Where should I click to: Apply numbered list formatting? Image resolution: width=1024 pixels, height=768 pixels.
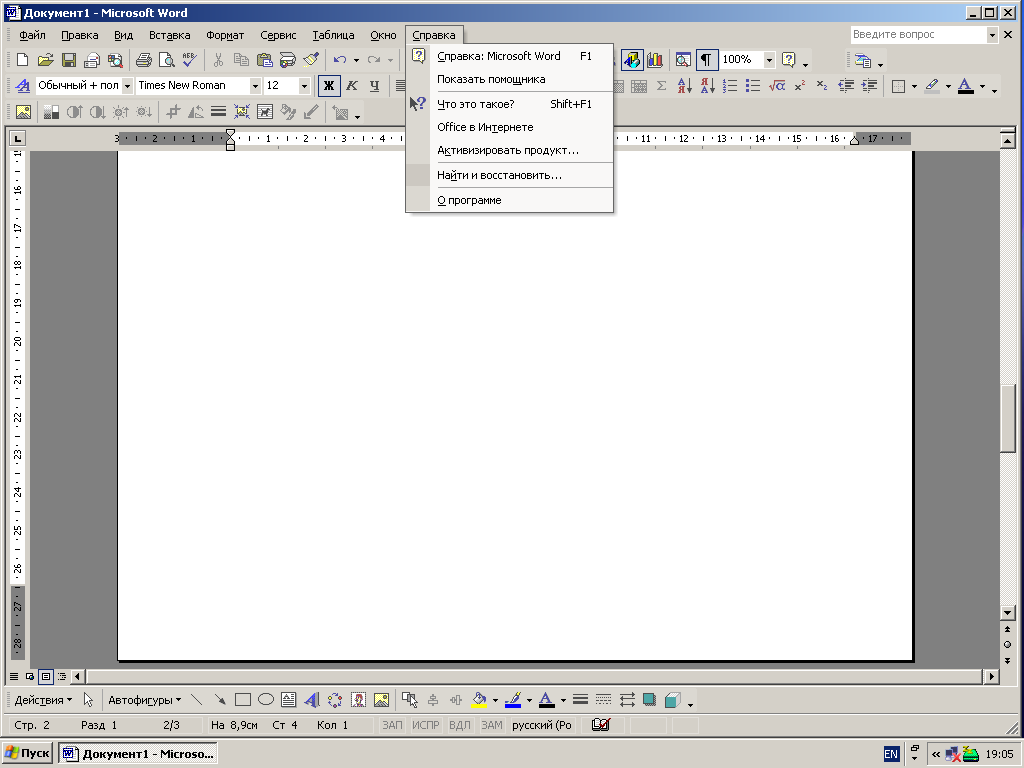click(x=730, y=86)
